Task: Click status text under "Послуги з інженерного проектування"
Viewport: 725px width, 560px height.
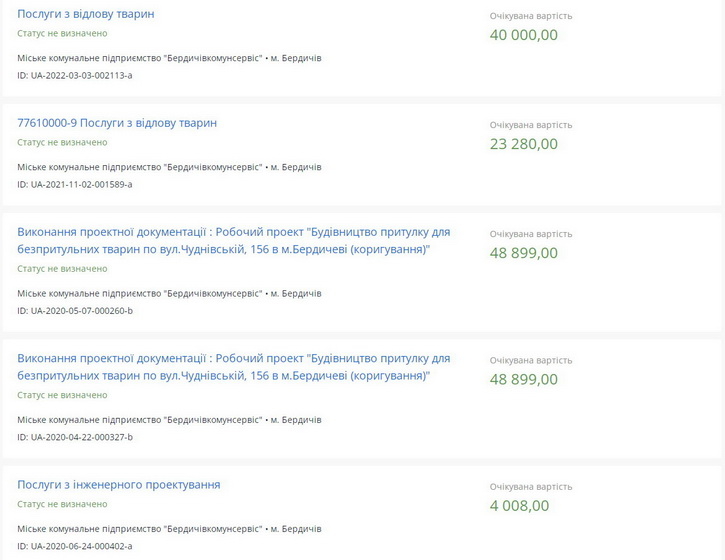Action: [x=62, y=505]
